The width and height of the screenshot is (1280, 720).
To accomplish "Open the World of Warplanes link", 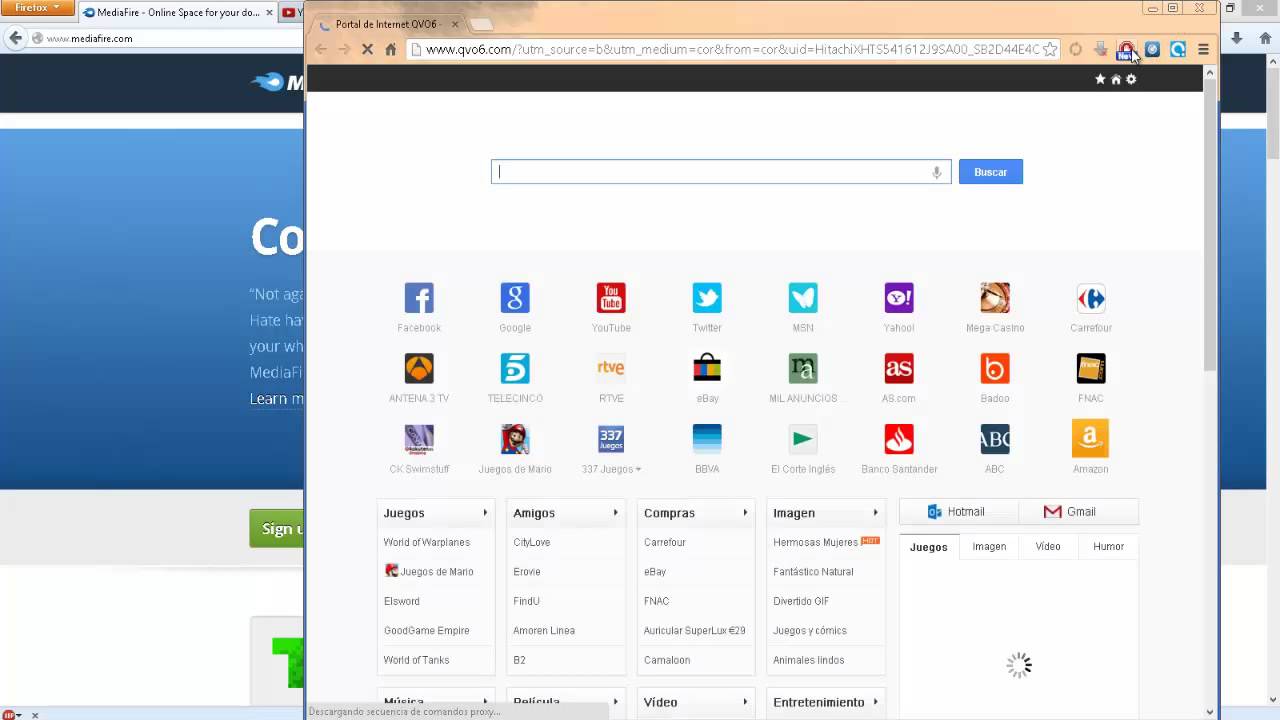I will point(427,542).
